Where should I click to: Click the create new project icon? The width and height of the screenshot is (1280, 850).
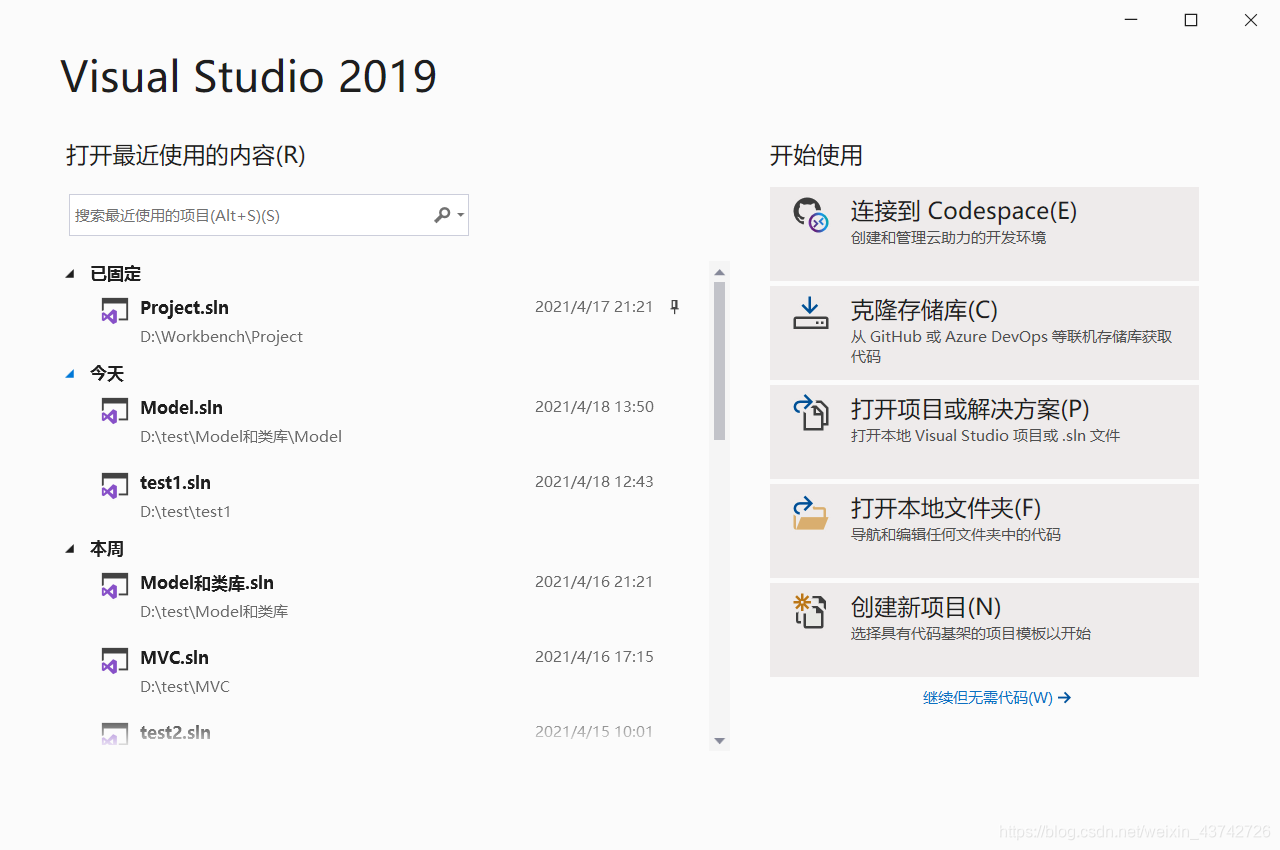(811, 611)
